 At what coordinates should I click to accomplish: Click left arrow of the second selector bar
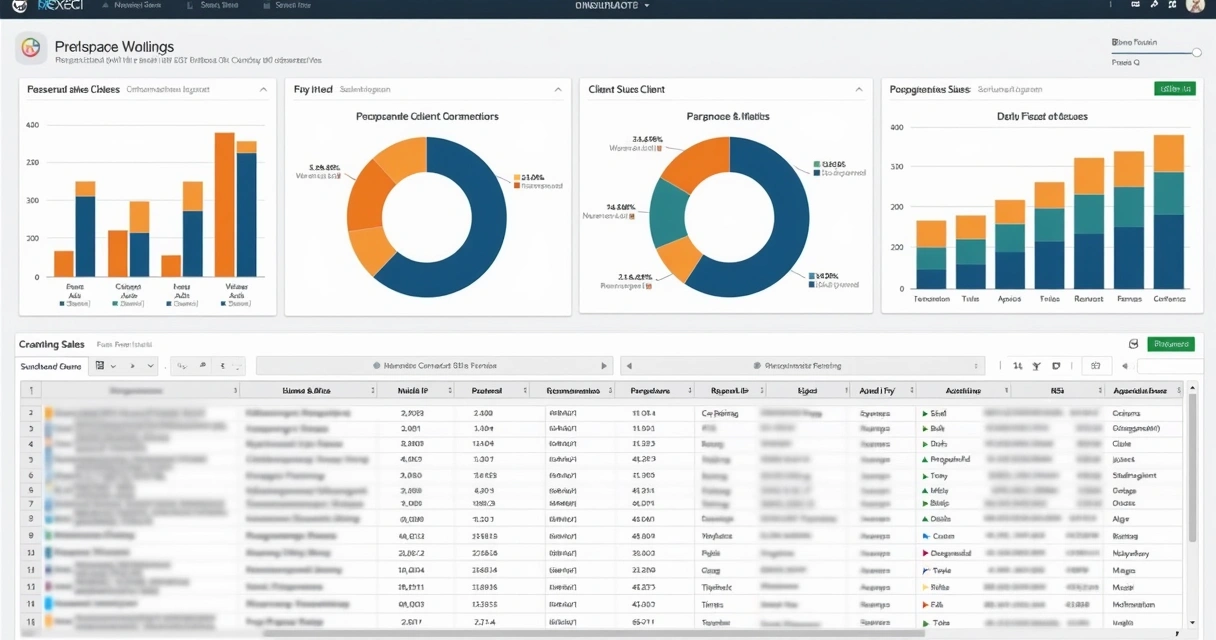coord(629,366)
